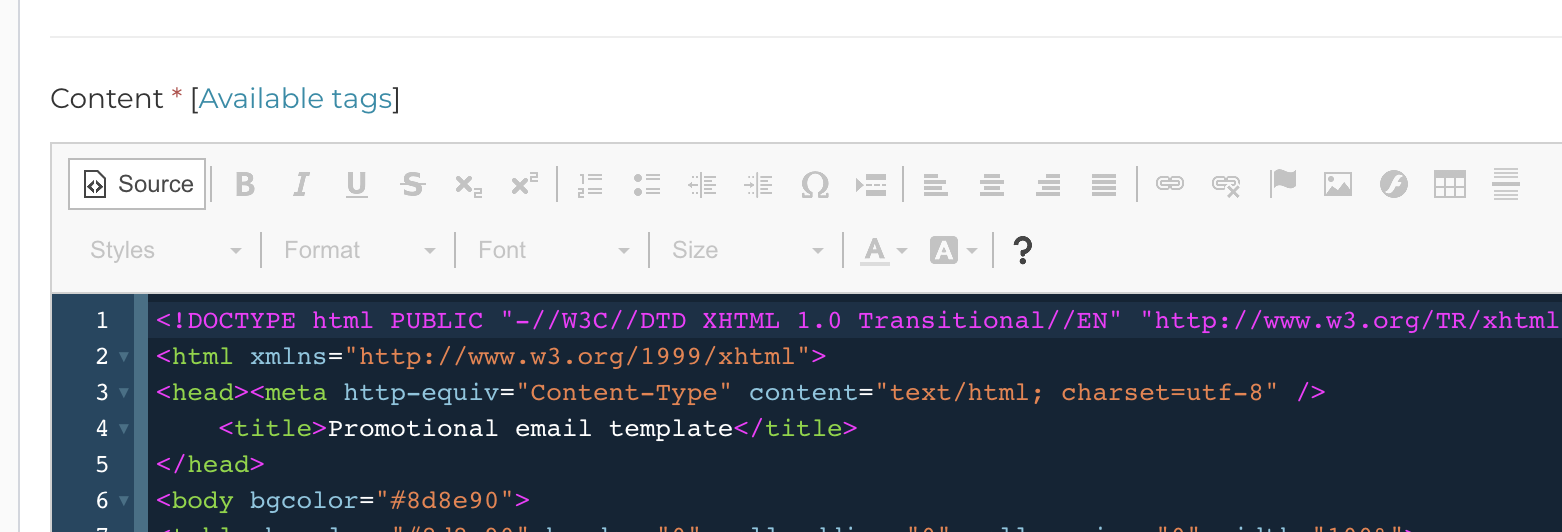Click the html xmlns line of code
The height and width of the screenshot is (532, 1562).
491,356
